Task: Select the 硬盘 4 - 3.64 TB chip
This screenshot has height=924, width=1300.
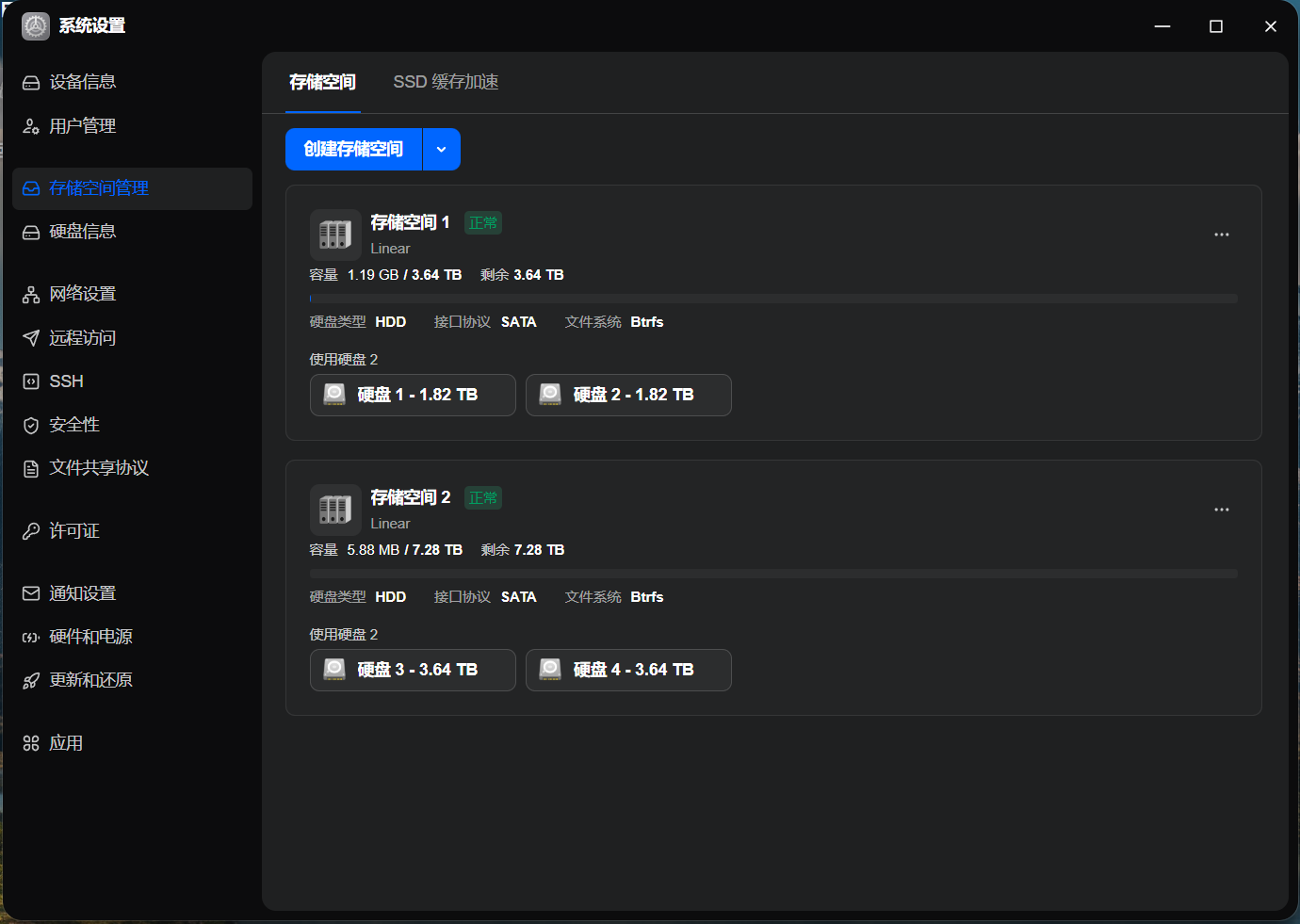Action: [628, 670]
